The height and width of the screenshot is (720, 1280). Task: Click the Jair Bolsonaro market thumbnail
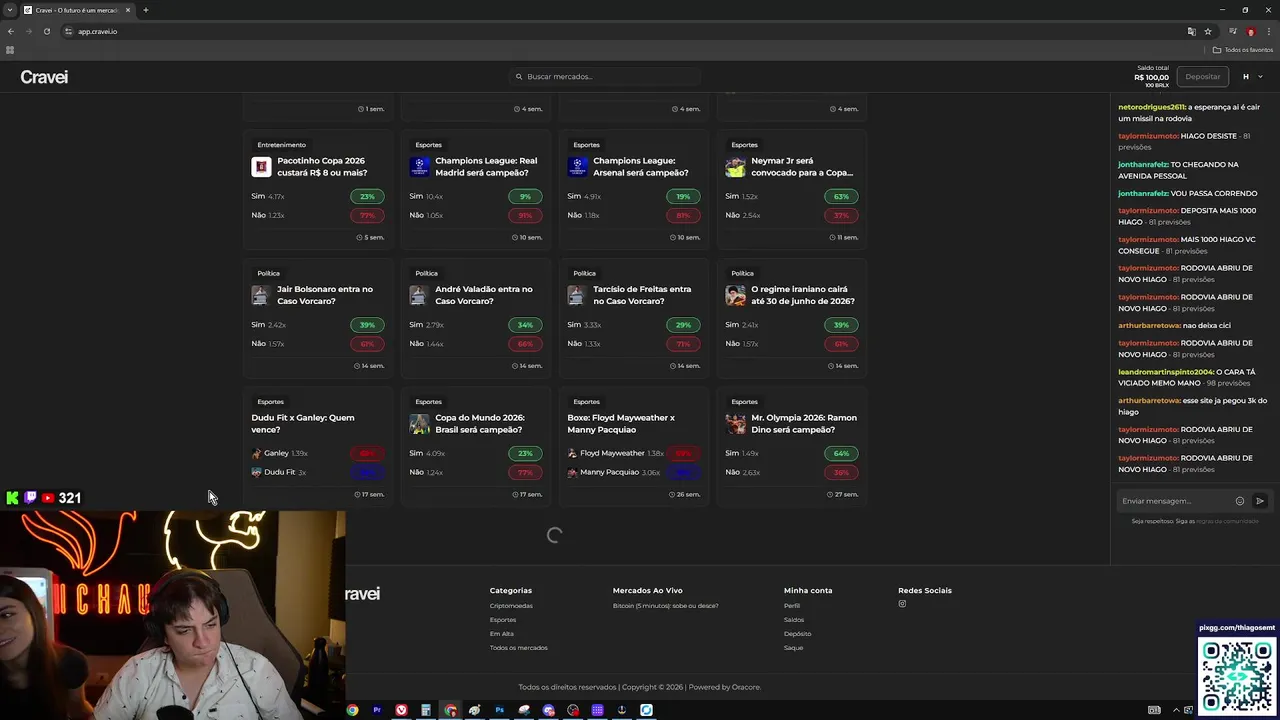[x=261, y=295]
